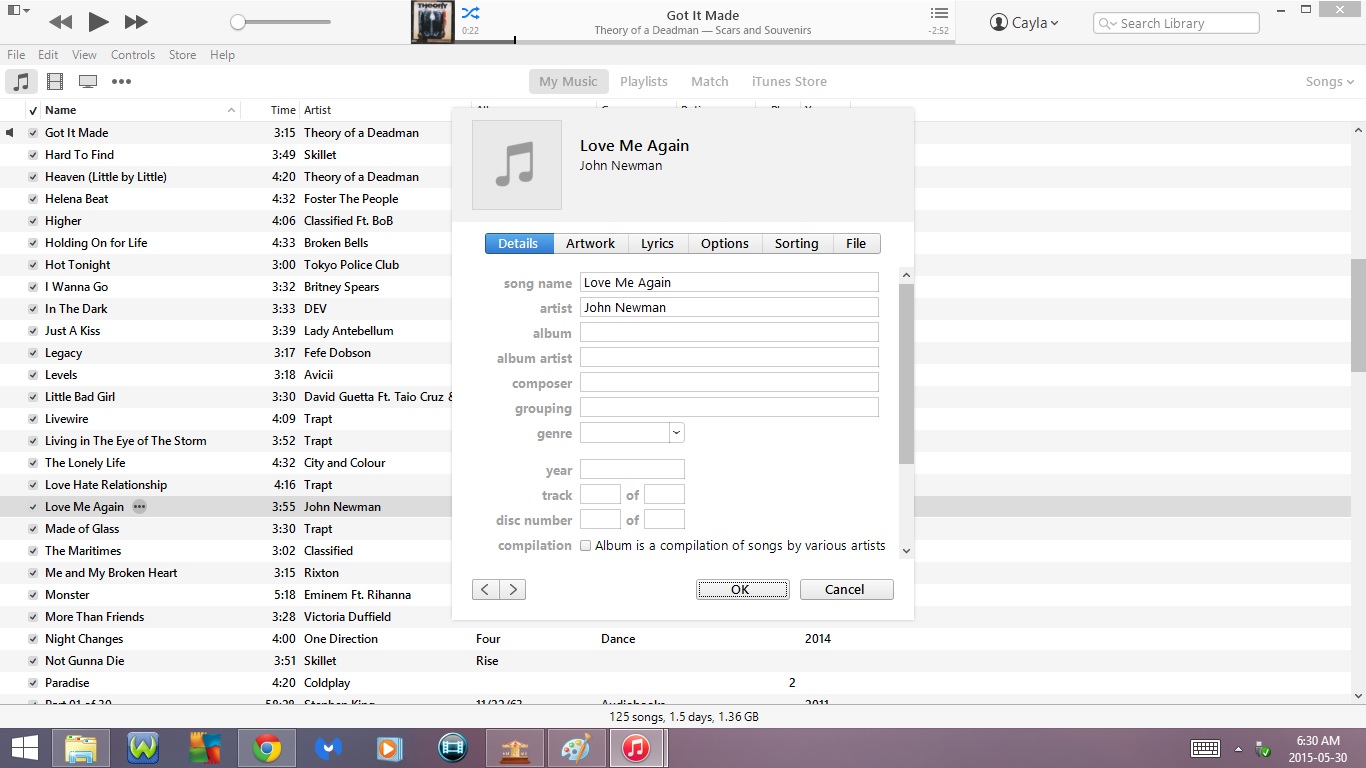This screenshot has width=1366, height=768.
Task: Click the dialog details scrollbar thumb
Action: point(906,374)
